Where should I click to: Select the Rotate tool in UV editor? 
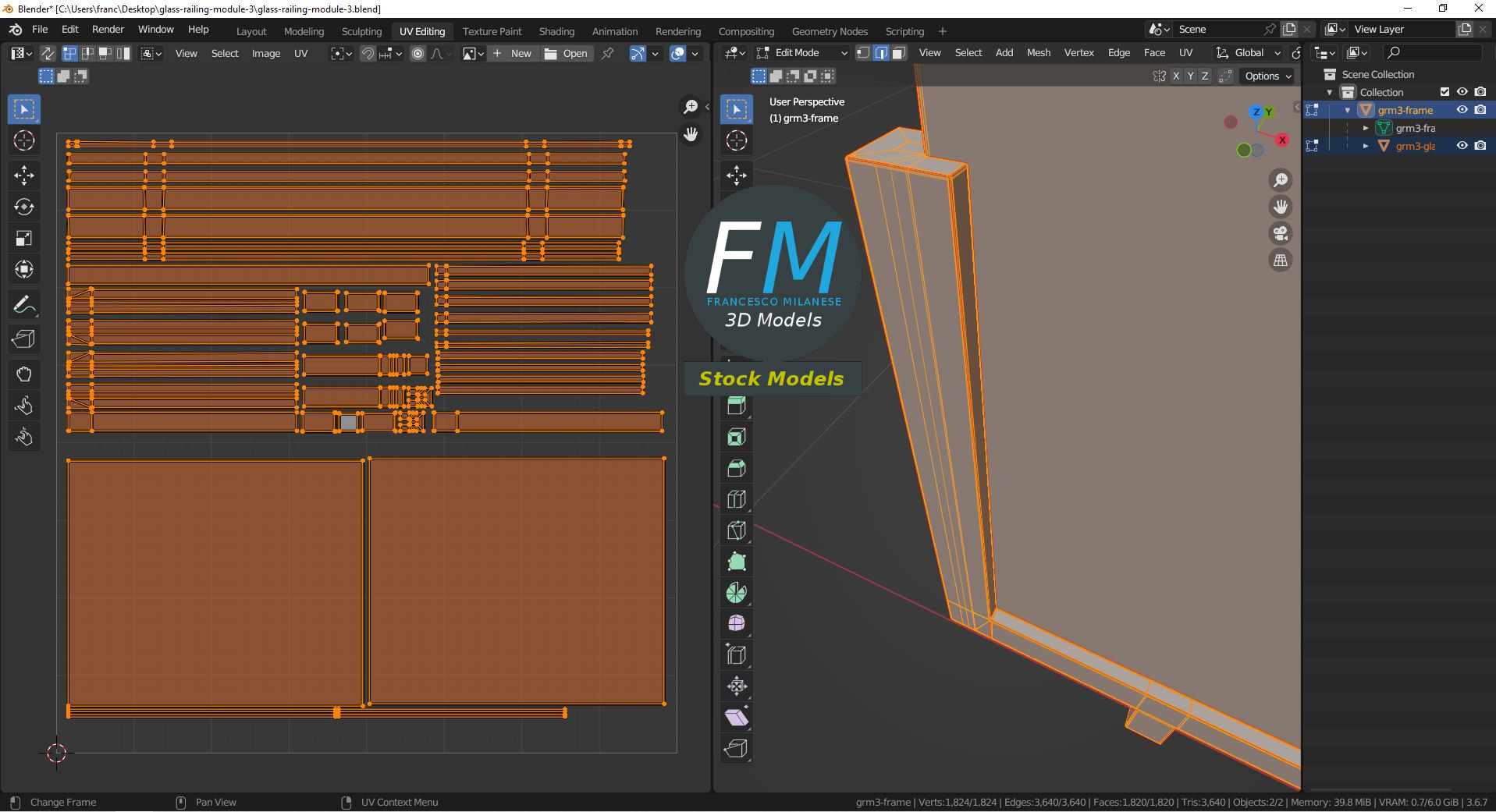pyautogui.click(x=23, y=207)
